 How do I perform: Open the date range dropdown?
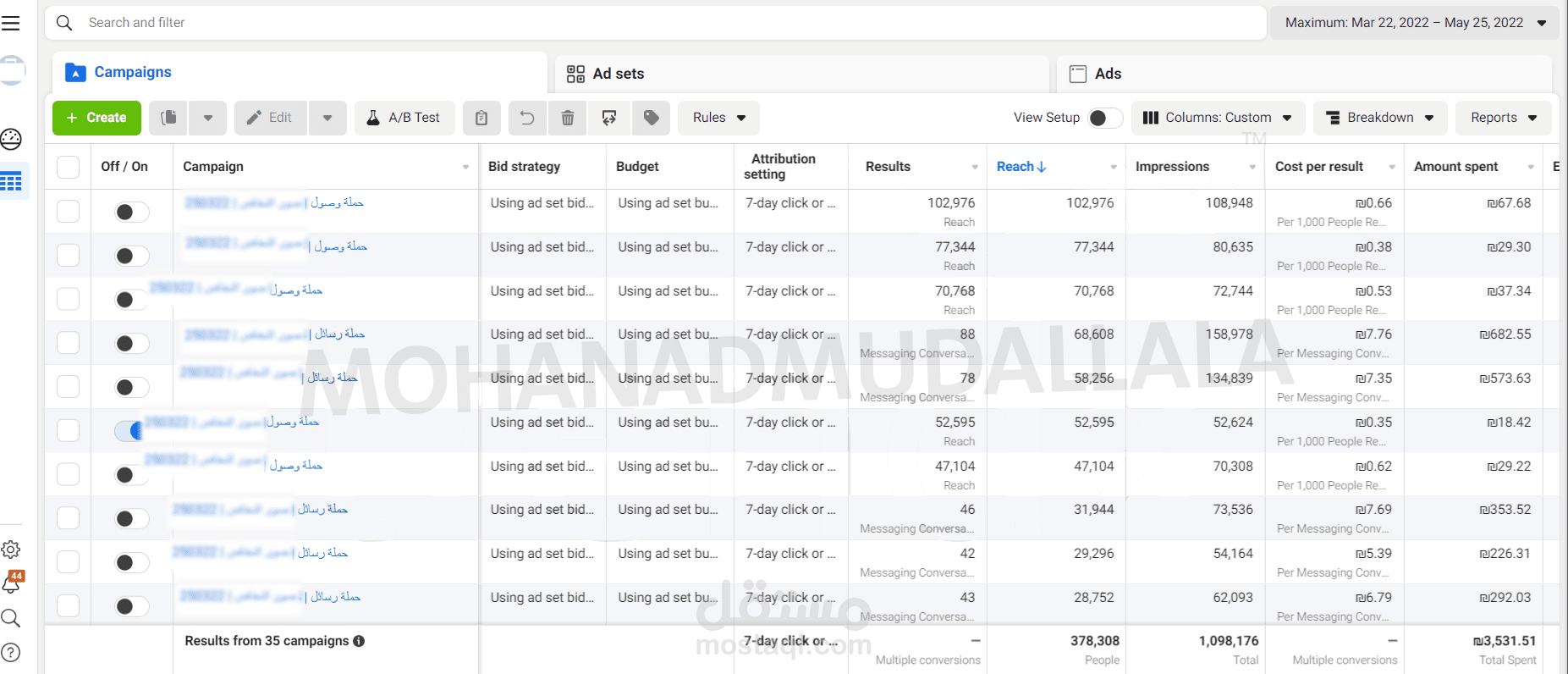1415,23
